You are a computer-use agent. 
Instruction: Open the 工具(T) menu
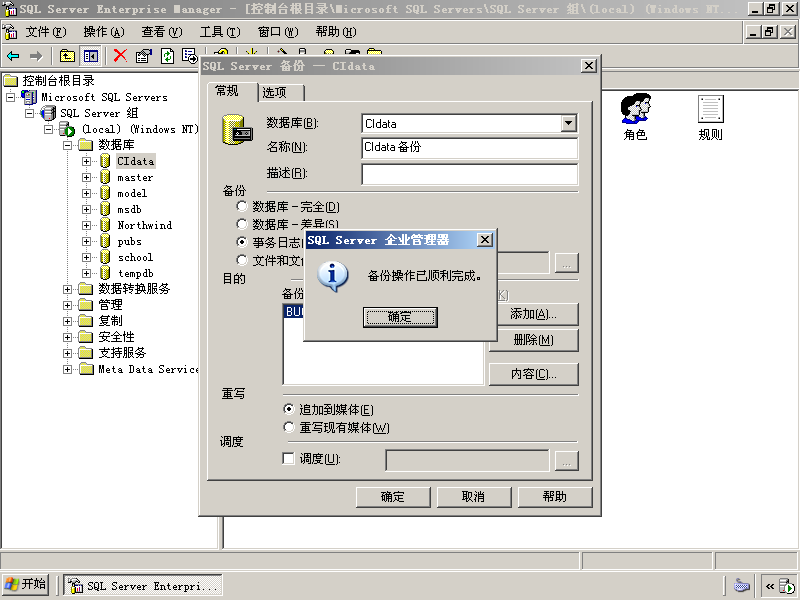click(220, 32)
